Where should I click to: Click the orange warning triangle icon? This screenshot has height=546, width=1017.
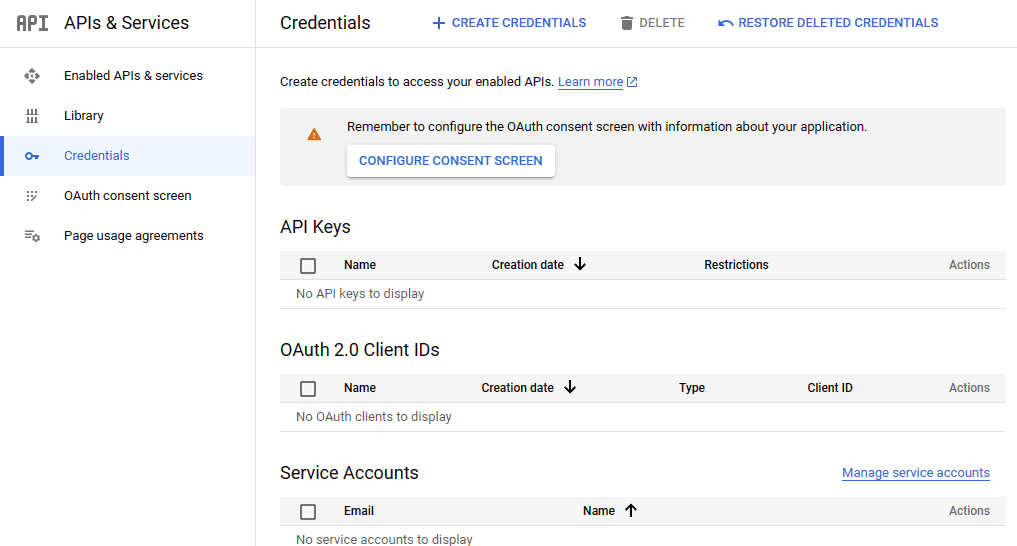tap(314, 134)
